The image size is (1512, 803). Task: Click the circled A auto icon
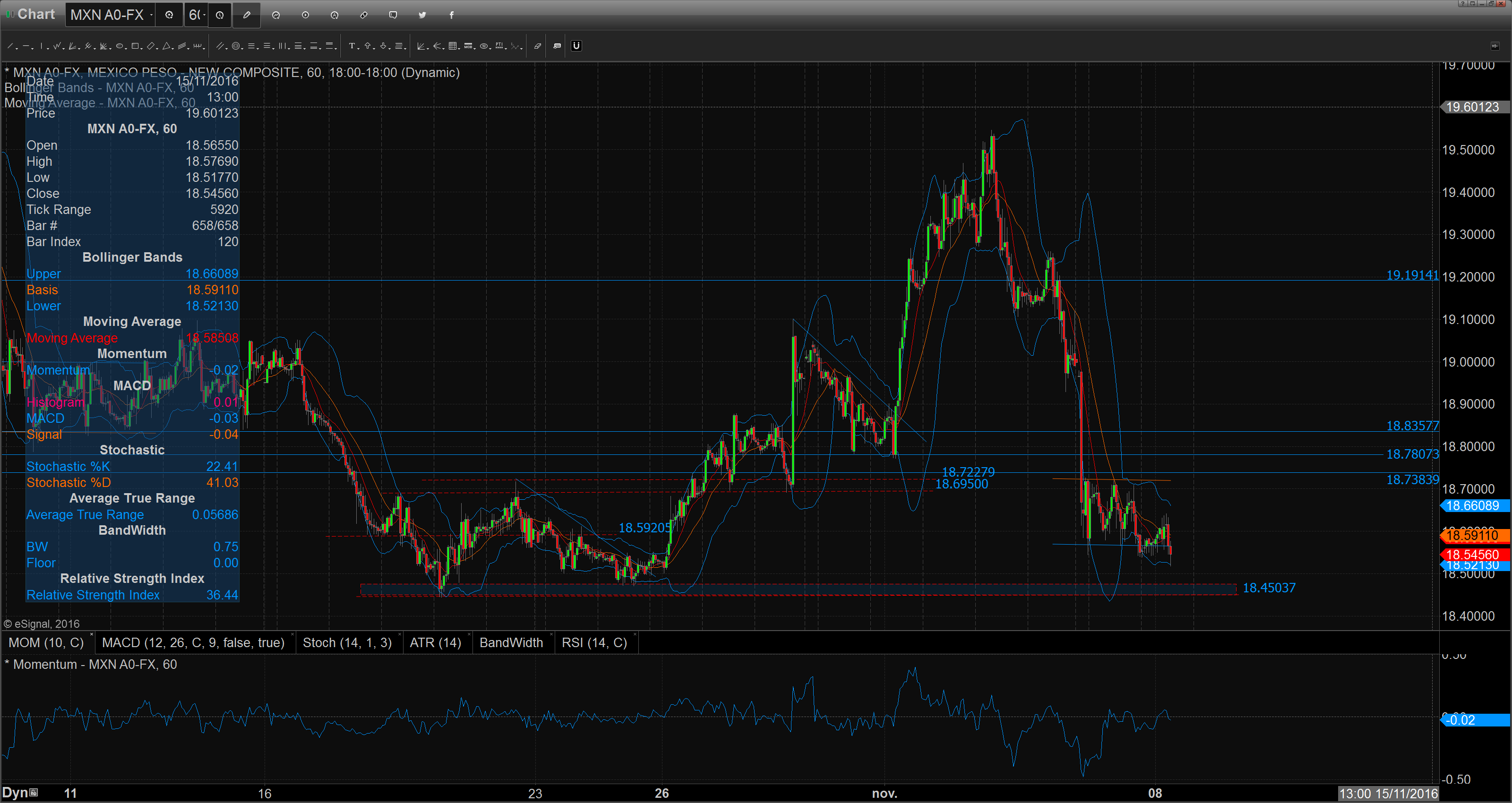(335, 15)
